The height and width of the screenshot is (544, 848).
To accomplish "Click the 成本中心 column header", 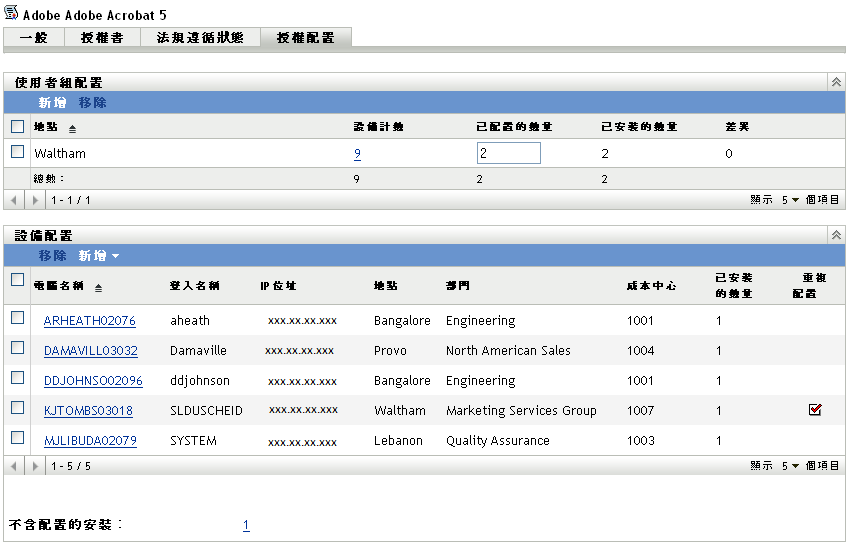I will [x=652, y=286].
